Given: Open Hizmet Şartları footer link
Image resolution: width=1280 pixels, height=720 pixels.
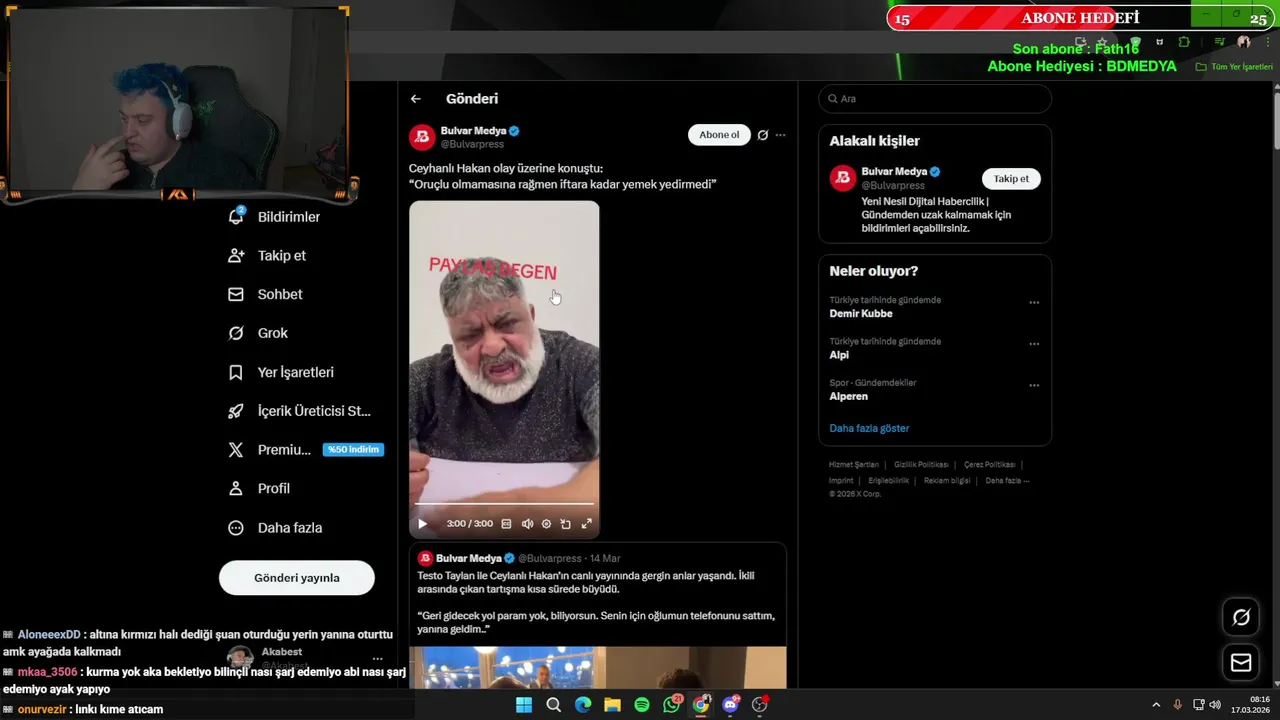Looking at the screenshot, I should pos(854,465).
